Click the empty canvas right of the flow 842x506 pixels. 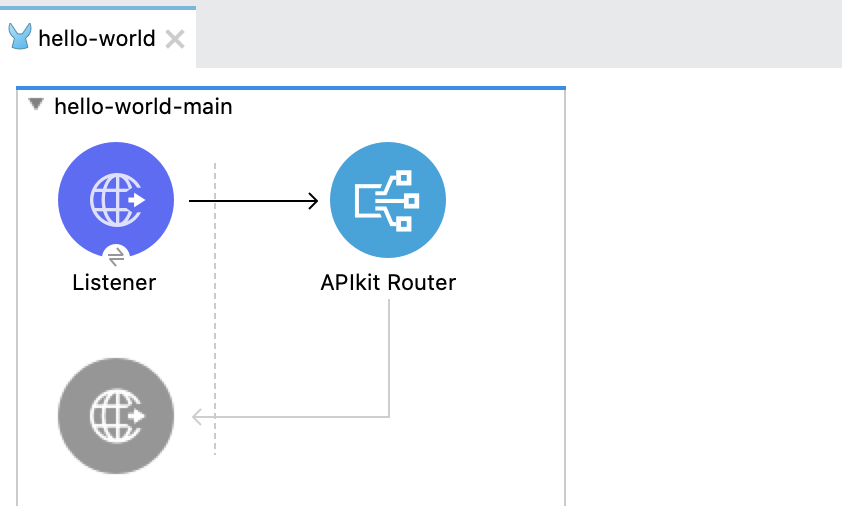click(700, 300)
